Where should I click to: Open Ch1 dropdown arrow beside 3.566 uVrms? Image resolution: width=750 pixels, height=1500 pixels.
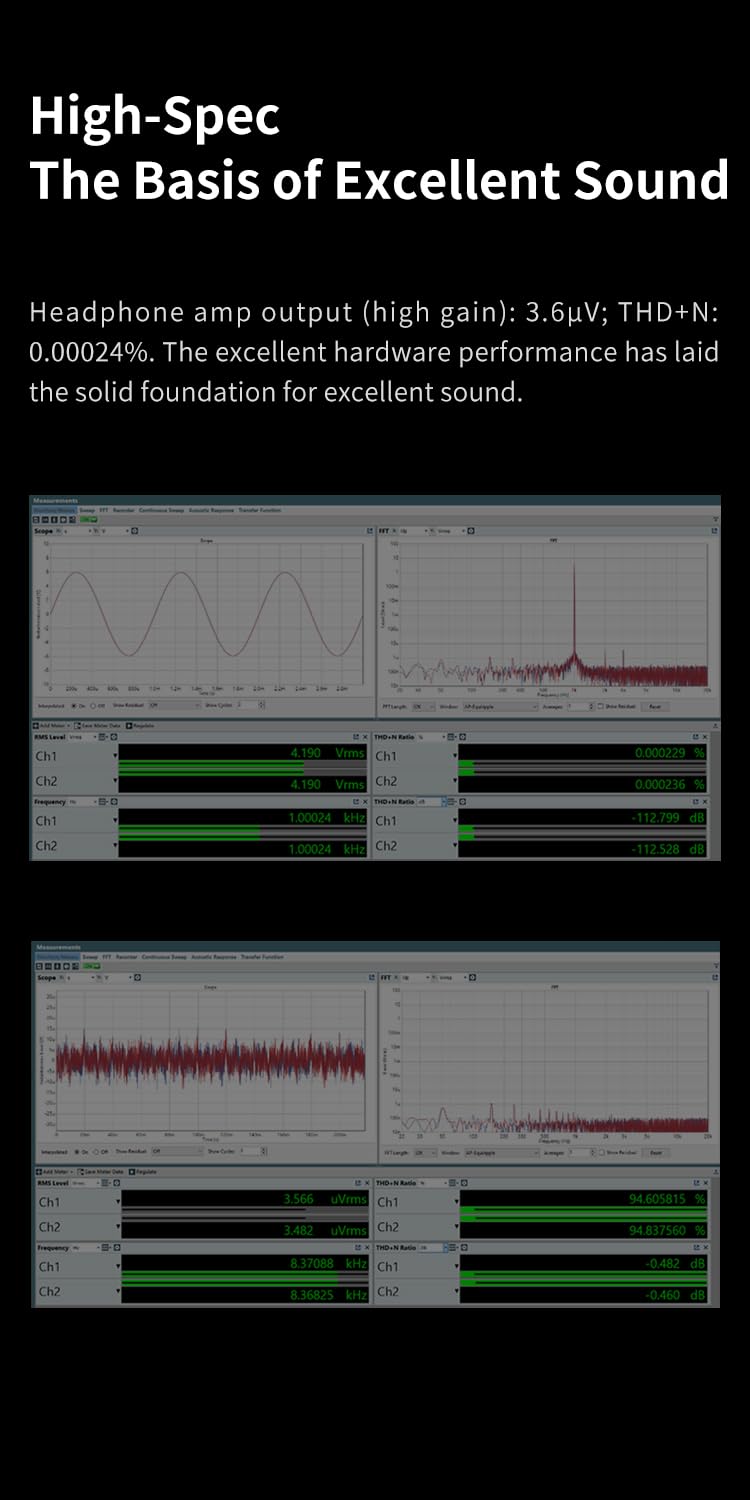[117, 1203]
